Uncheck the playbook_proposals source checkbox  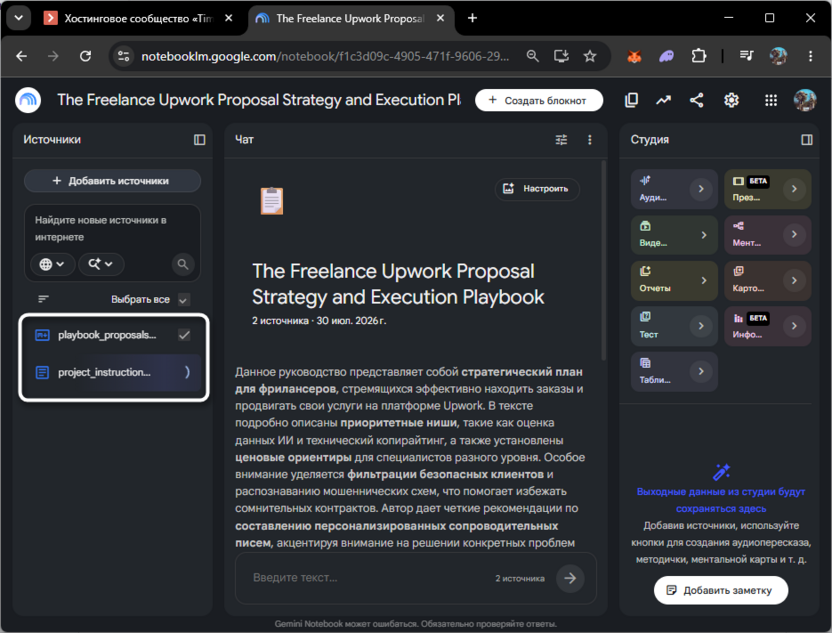pyautogui.click(x=184, y=335)
